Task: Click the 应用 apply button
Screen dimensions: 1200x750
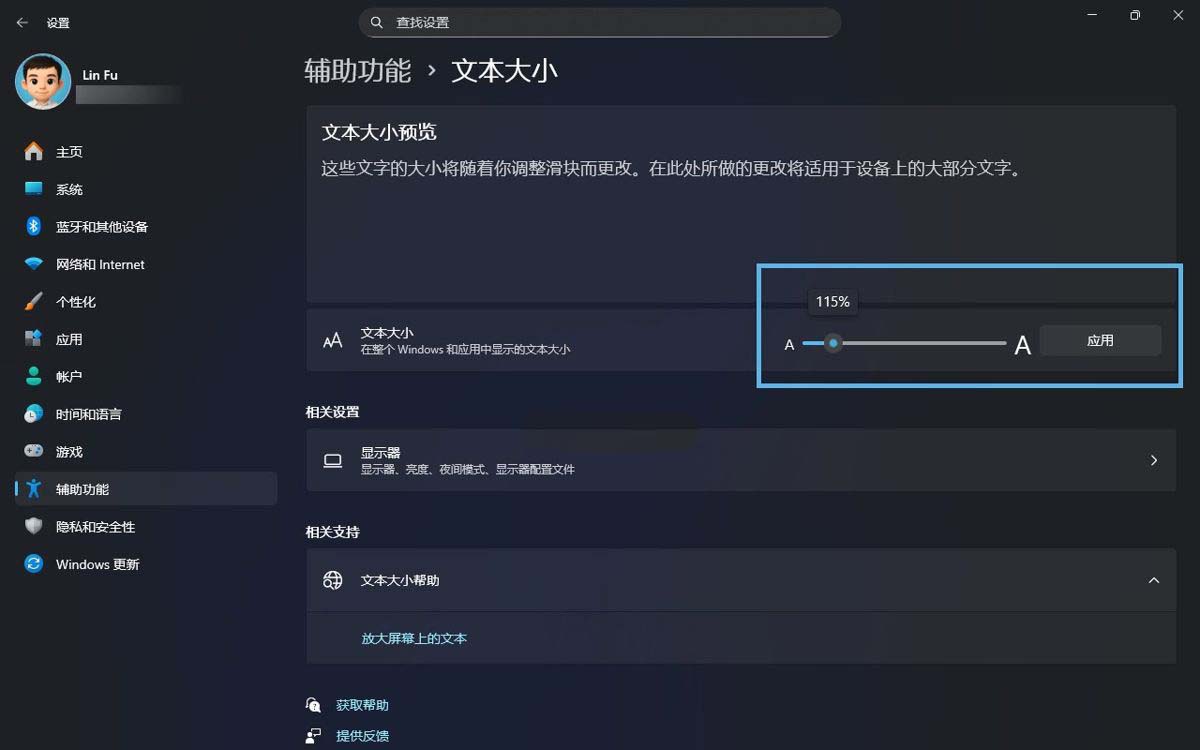Action: (1100, 340)
